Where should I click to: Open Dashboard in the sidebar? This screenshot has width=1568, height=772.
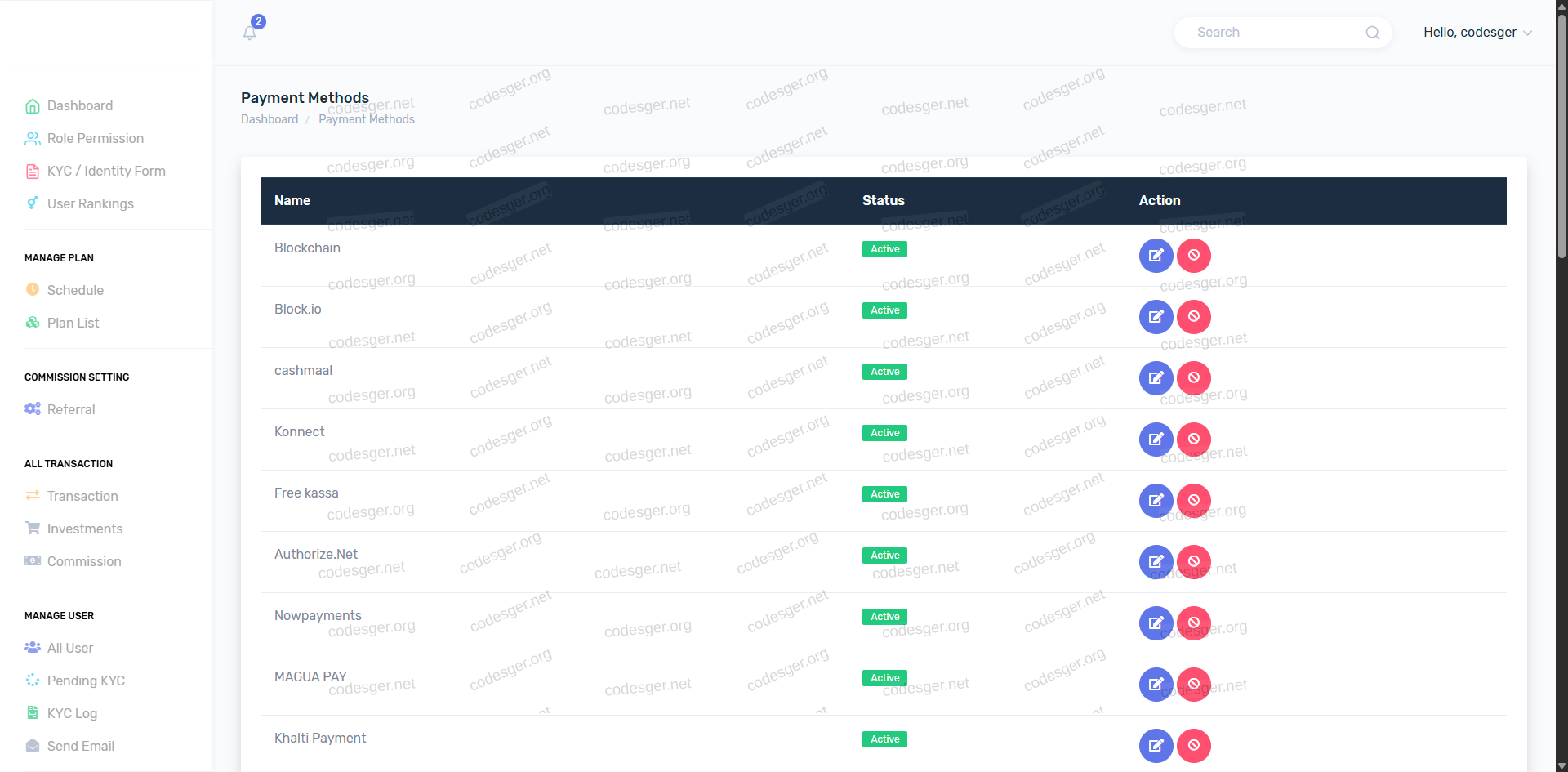(x=79, y=106)
